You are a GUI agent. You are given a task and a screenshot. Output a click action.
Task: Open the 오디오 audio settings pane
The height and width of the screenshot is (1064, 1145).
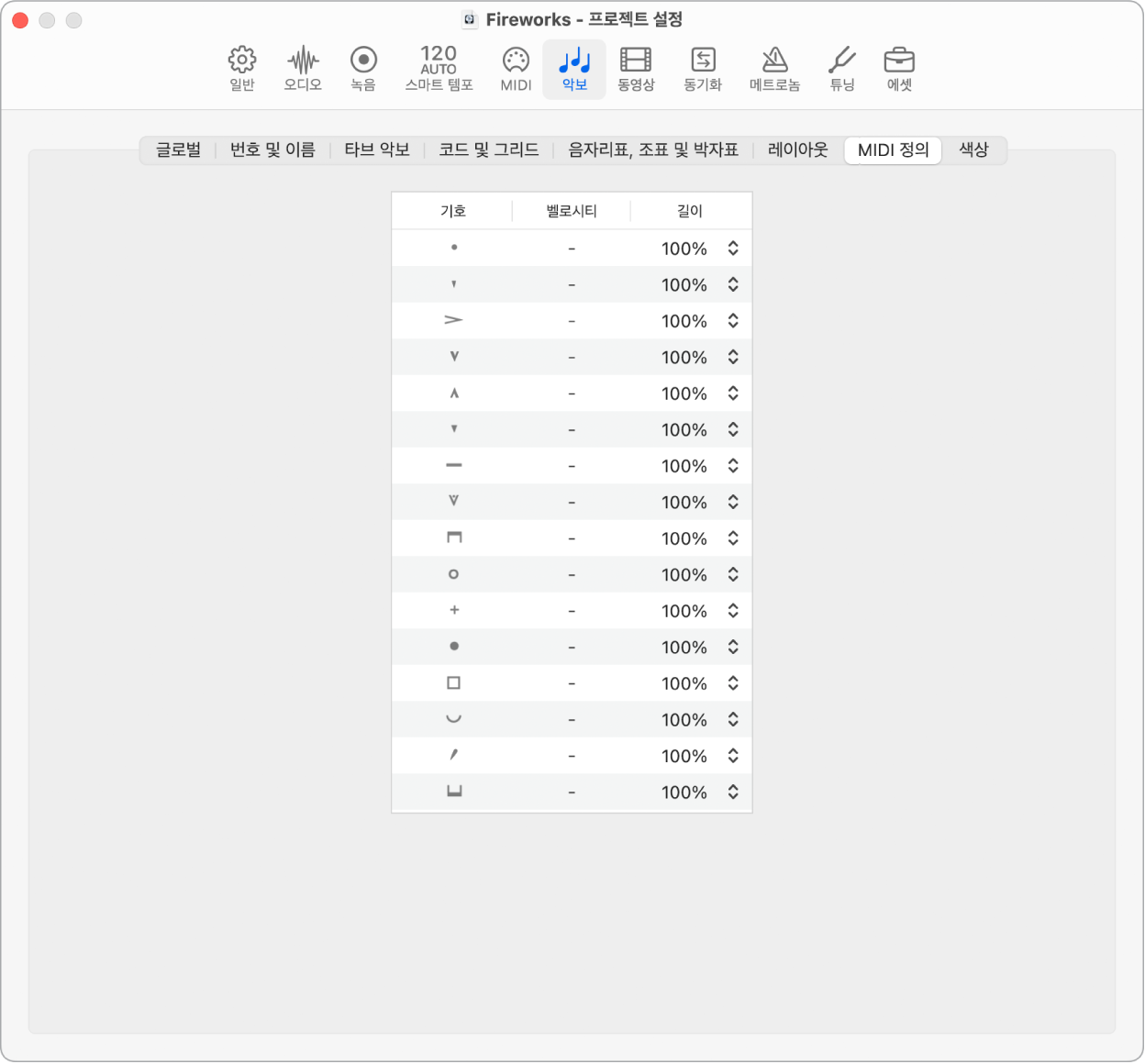pos(303,69)
